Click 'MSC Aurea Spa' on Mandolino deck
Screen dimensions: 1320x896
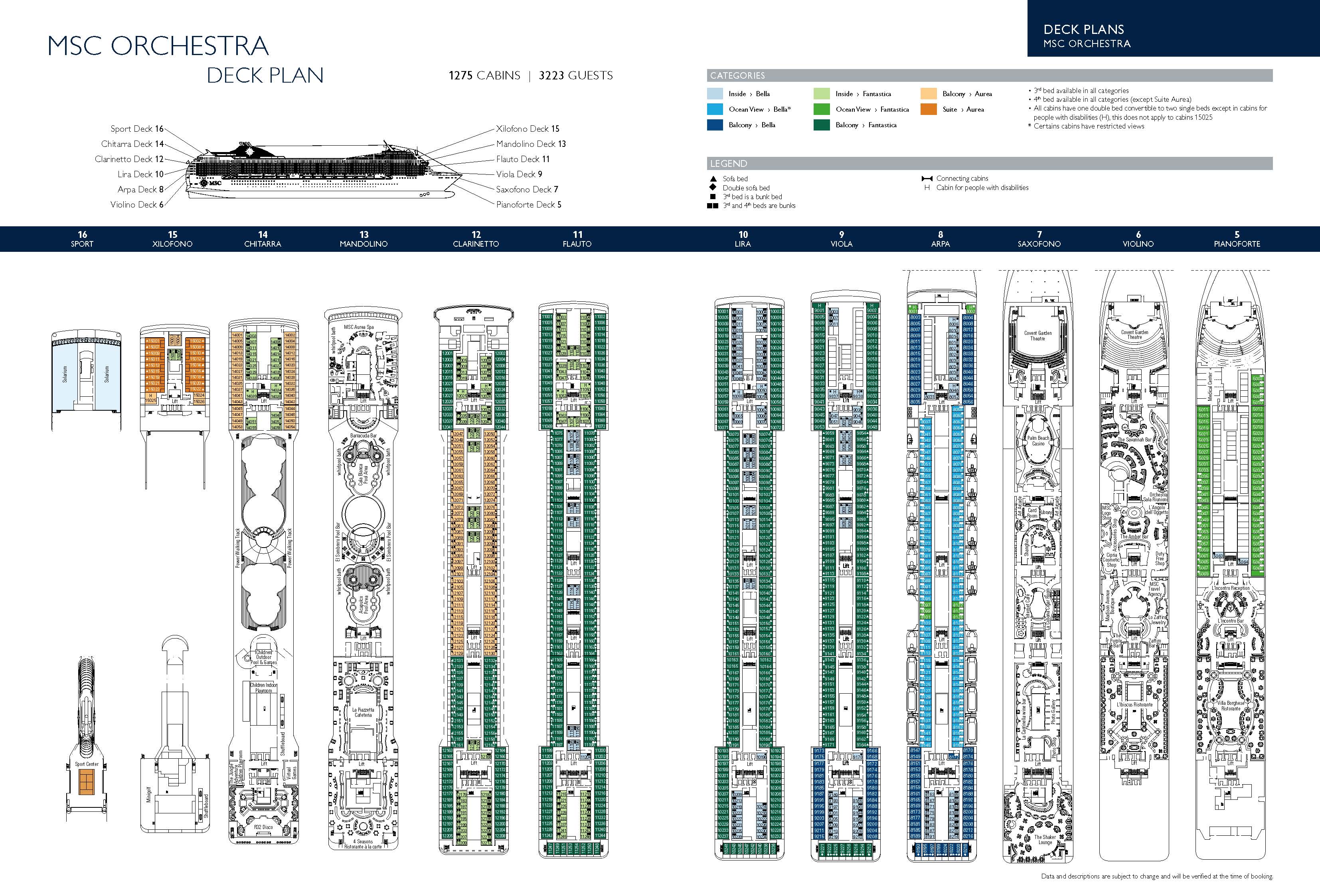pyautogui.click(x=360, y=327)
